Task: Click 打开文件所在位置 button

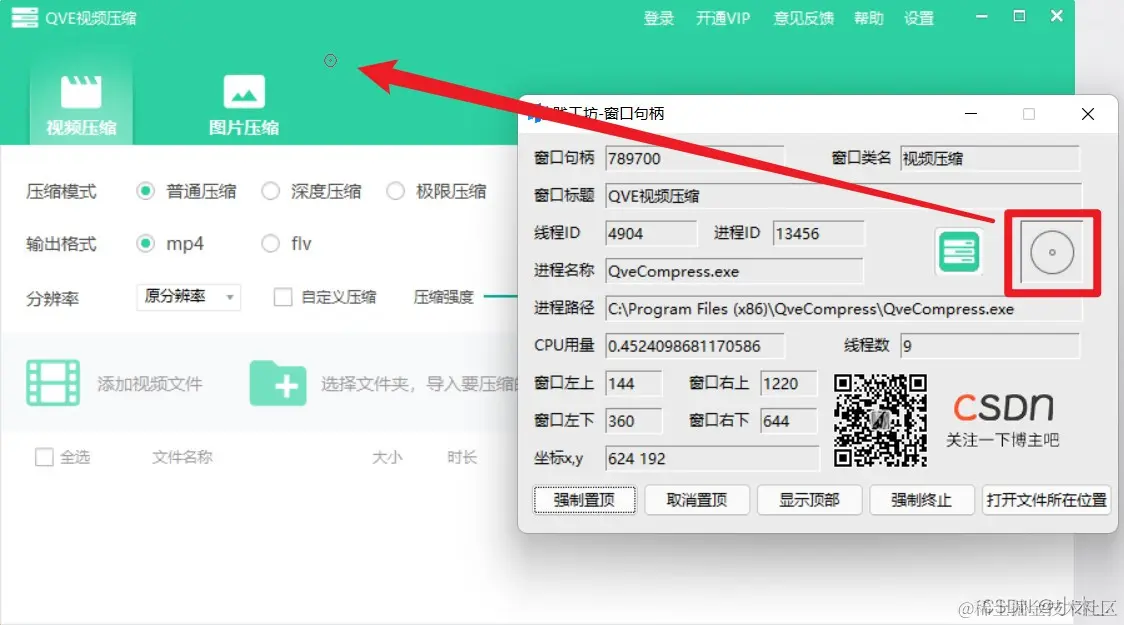Action: click(1047, 500)
